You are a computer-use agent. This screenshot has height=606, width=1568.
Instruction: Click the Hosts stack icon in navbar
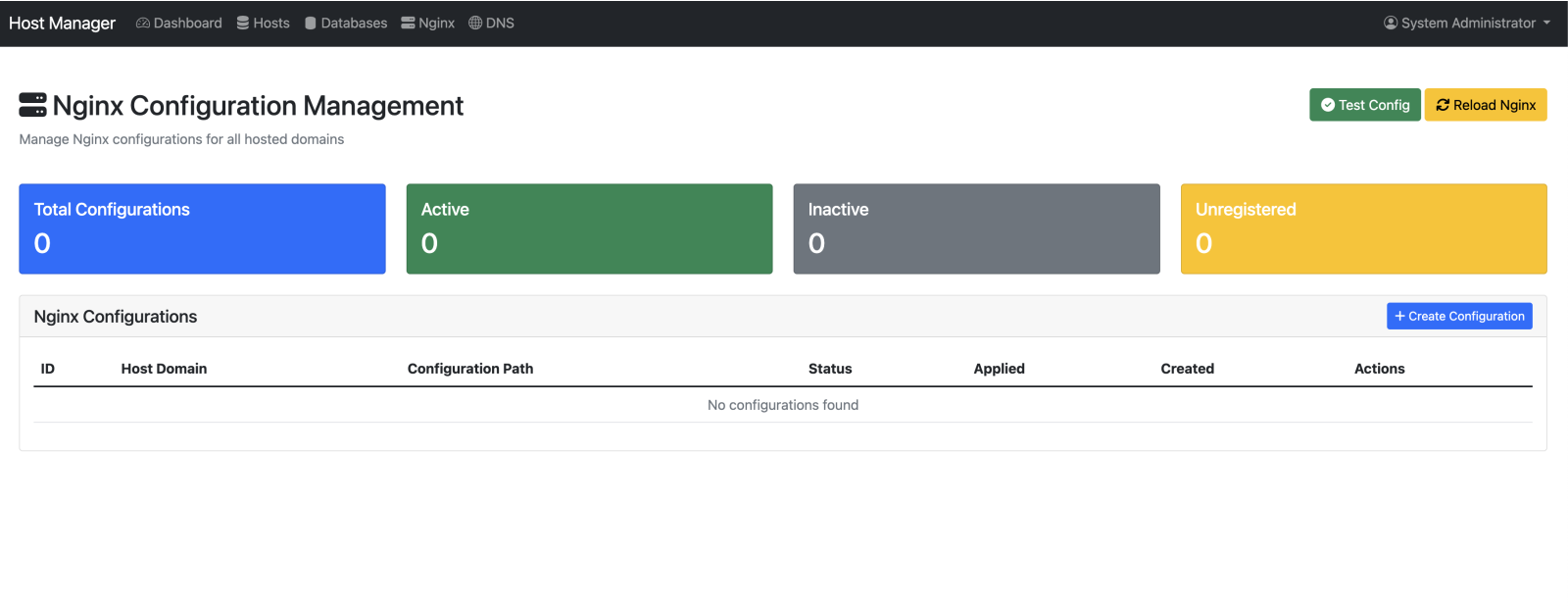click(x=243, y=23)
